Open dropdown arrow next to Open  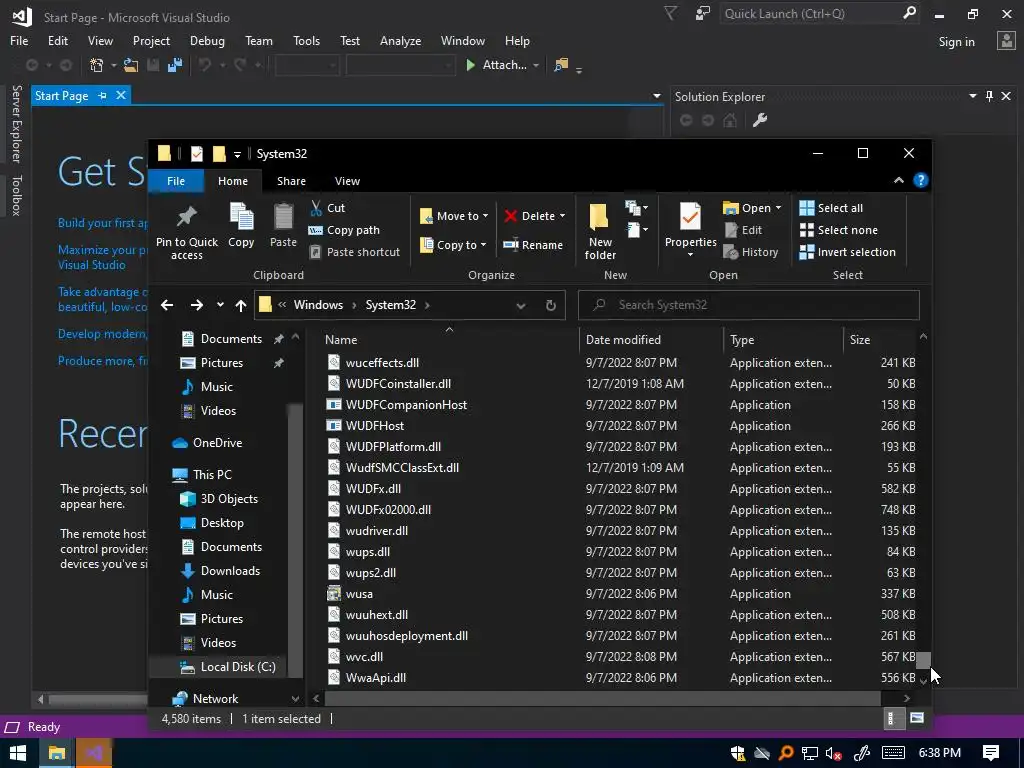click(778, 208)
